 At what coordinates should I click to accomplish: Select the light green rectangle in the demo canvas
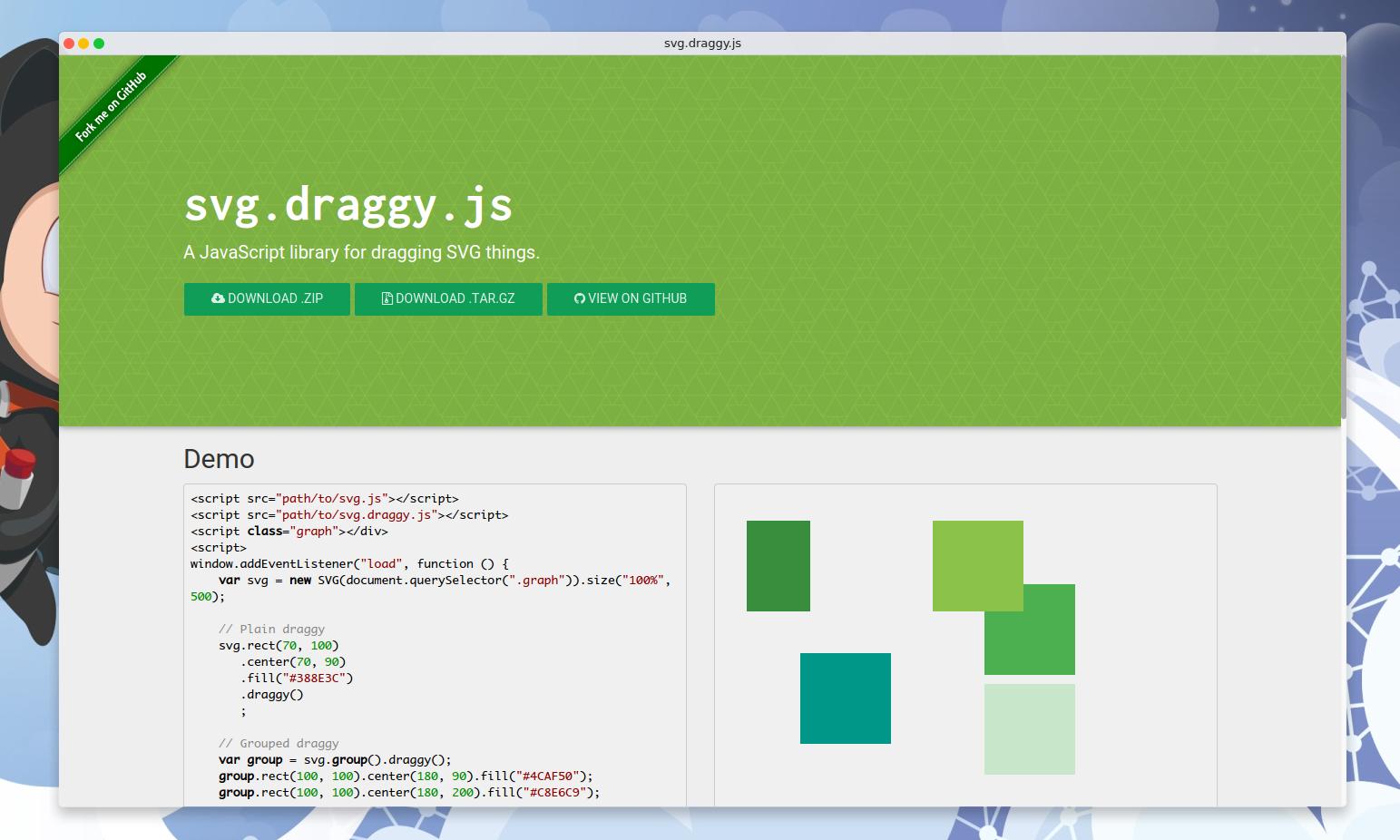976,562
